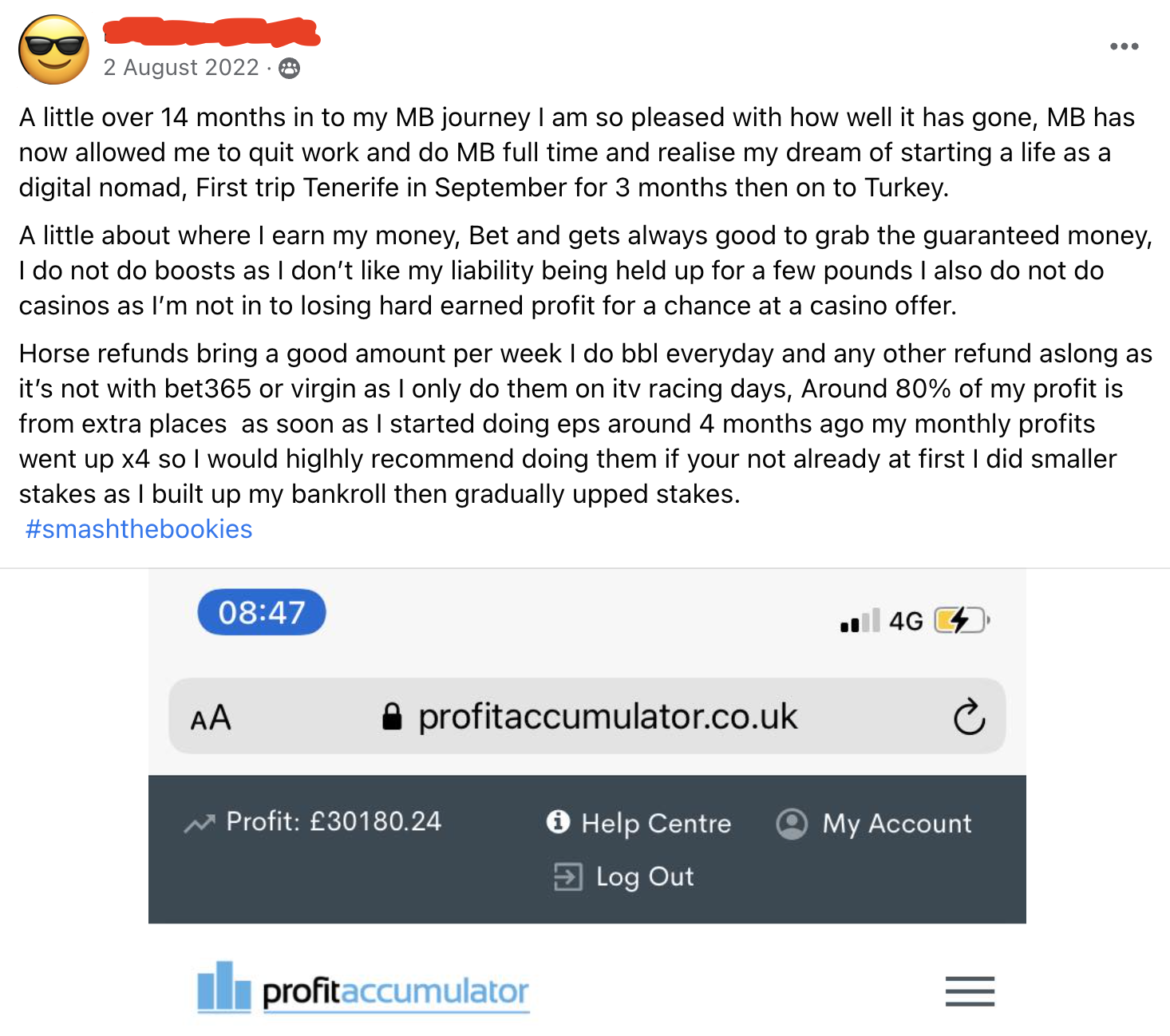Open the three-dot post options menu
This screenshot has height=1036, width=1170.
tap(1124, 46)
